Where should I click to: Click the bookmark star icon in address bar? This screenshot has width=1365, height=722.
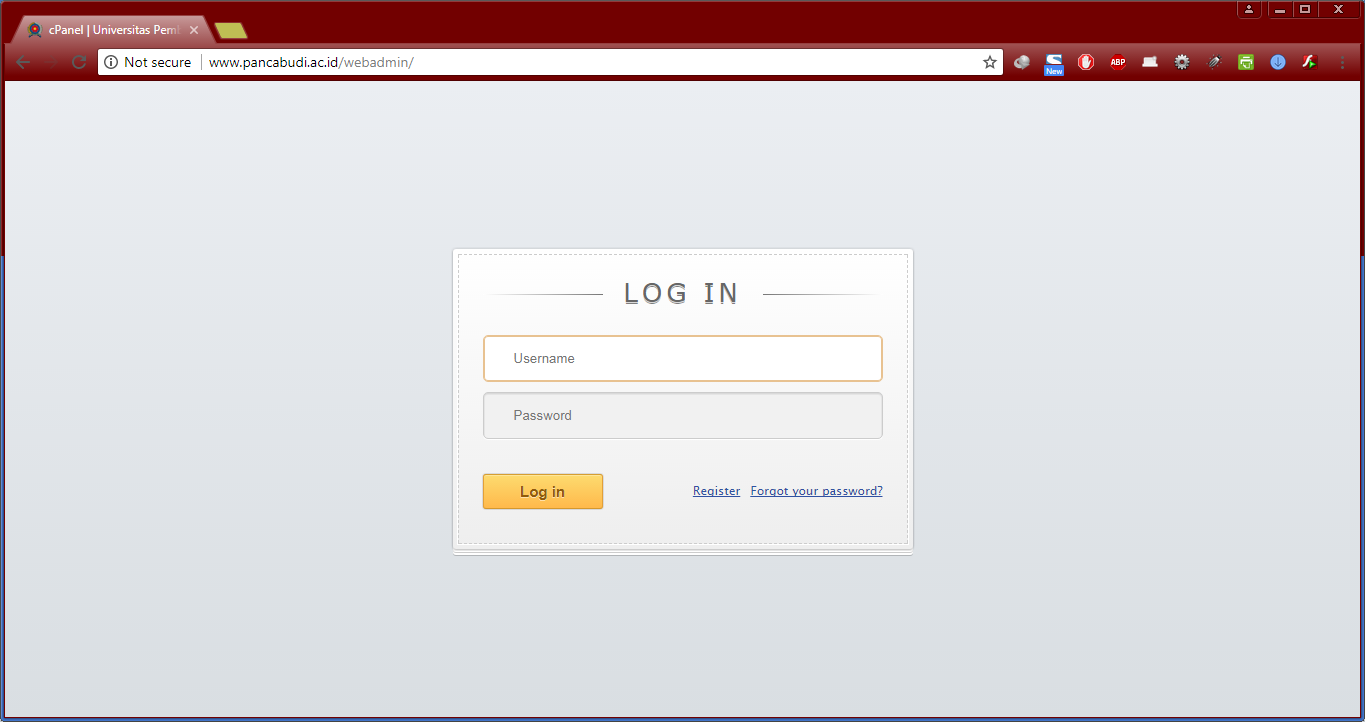990,62
